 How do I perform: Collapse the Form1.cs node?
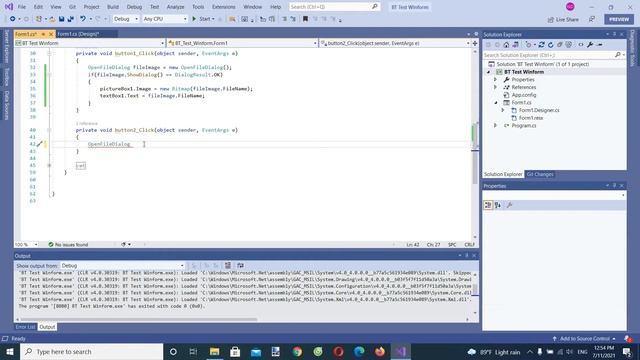[496, 102]
